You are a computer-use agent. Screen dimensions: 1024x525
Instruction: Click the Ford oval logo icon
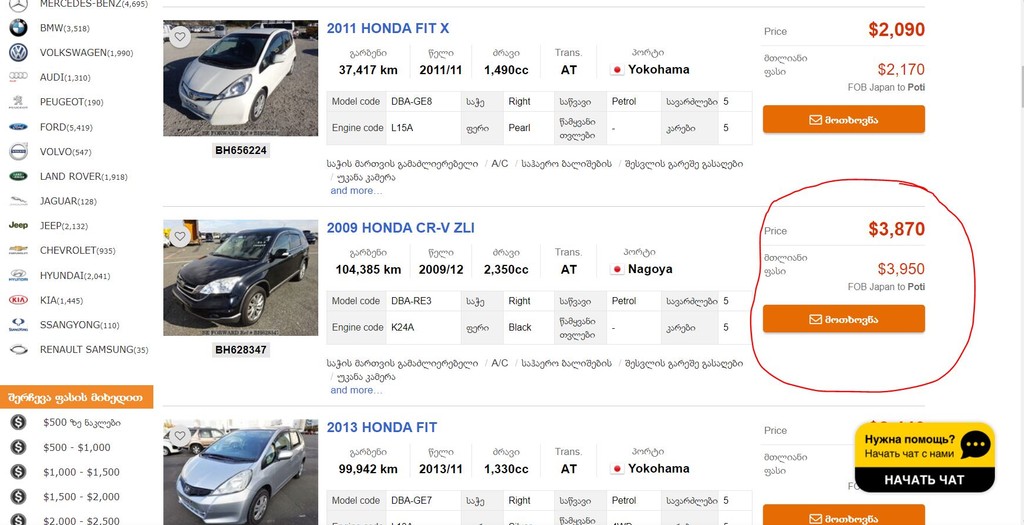18,127
